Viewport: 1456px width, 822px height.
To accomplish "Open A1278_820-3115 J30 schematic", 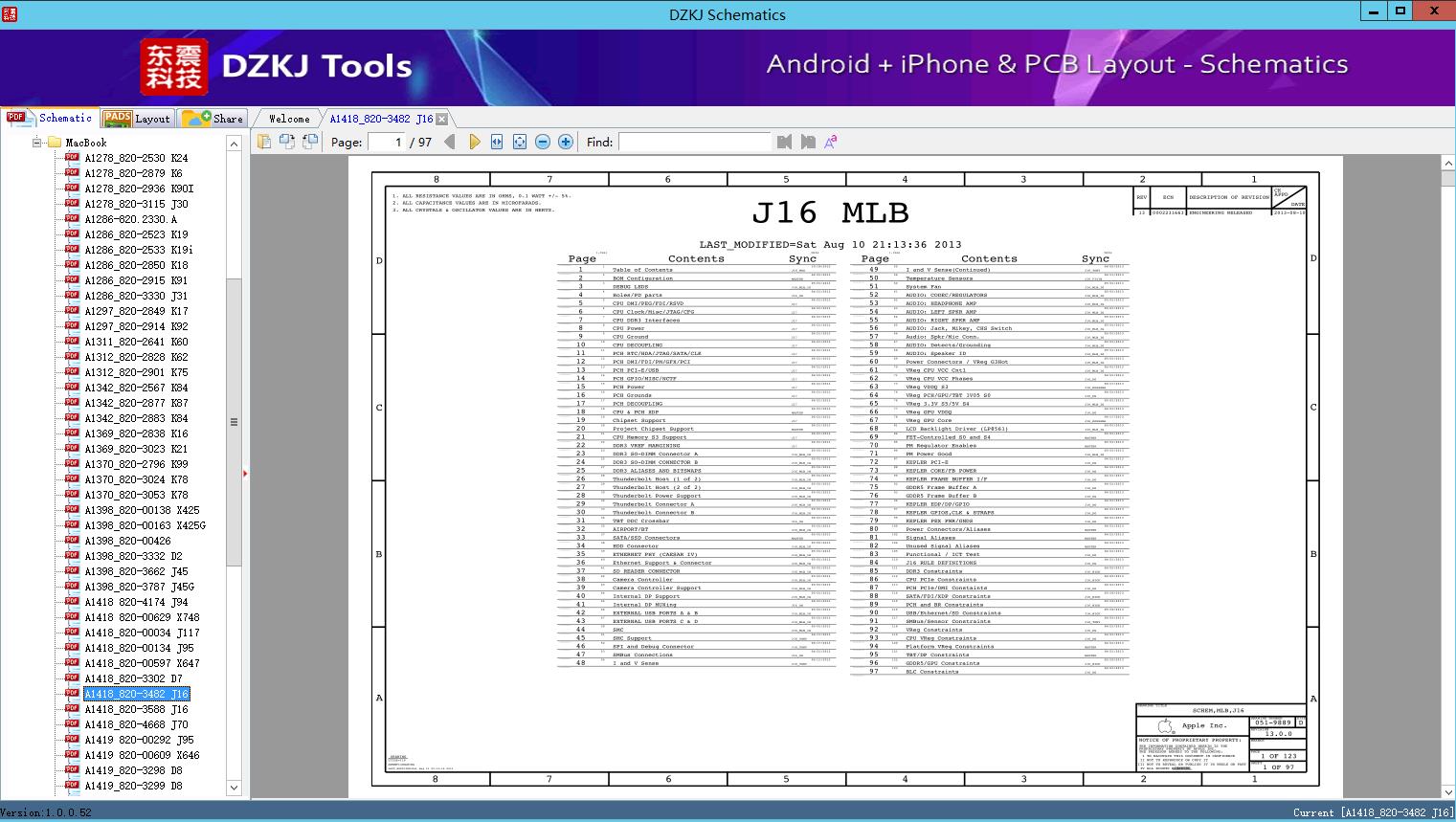I will click(136, 204).
